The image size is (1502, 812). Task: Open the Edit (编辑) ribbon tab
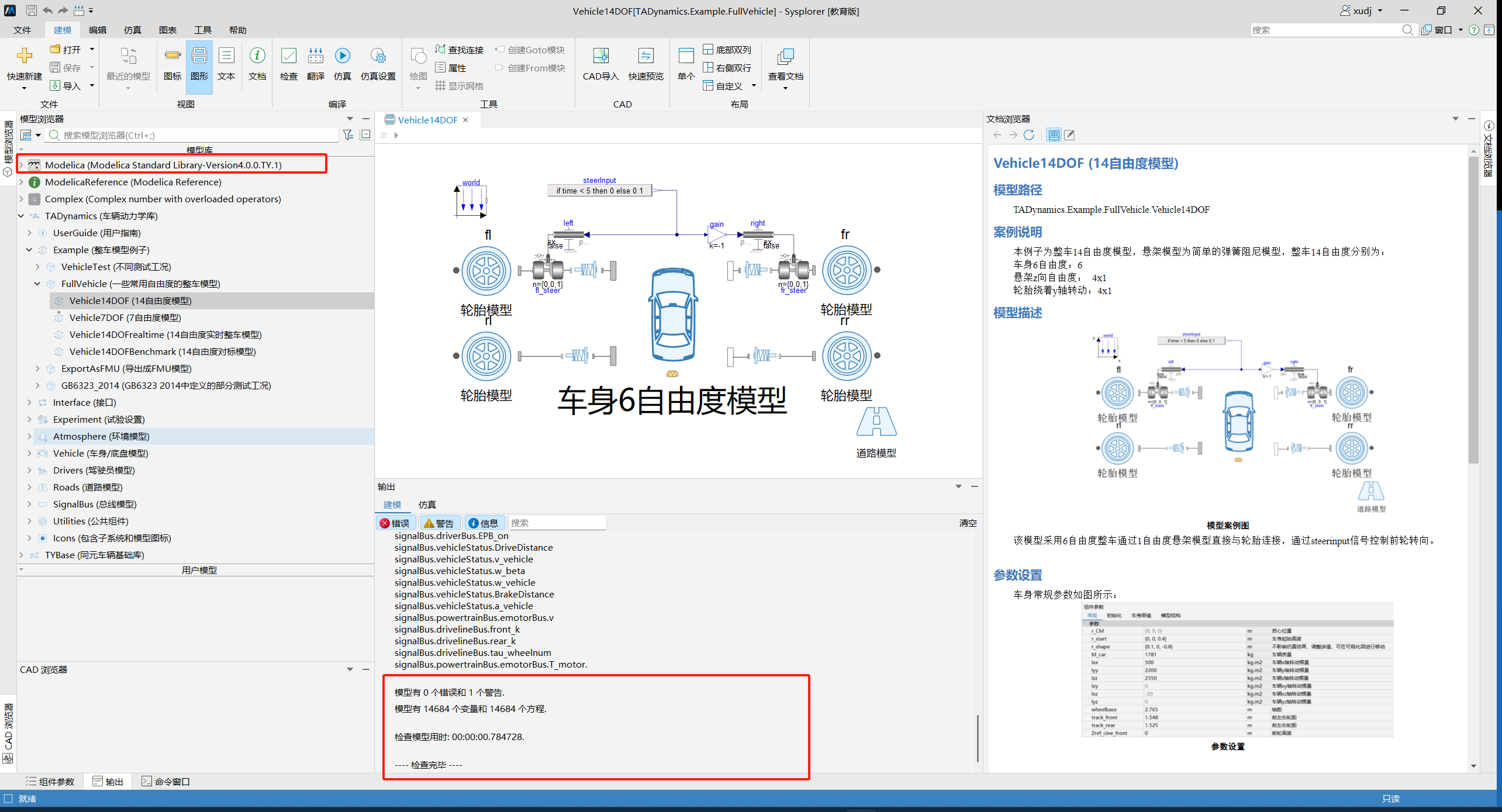(98, 30)
